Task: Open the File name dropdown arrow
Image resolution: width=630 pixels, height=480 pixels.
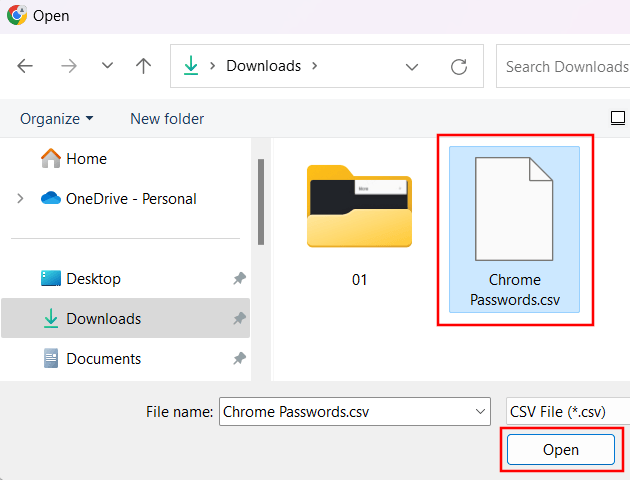Action: point(480,412)
